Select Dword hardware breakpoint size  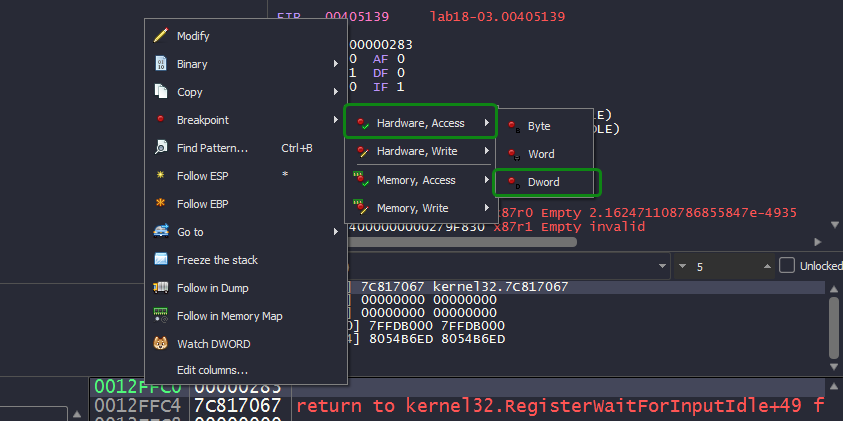(x=545, y=182)
